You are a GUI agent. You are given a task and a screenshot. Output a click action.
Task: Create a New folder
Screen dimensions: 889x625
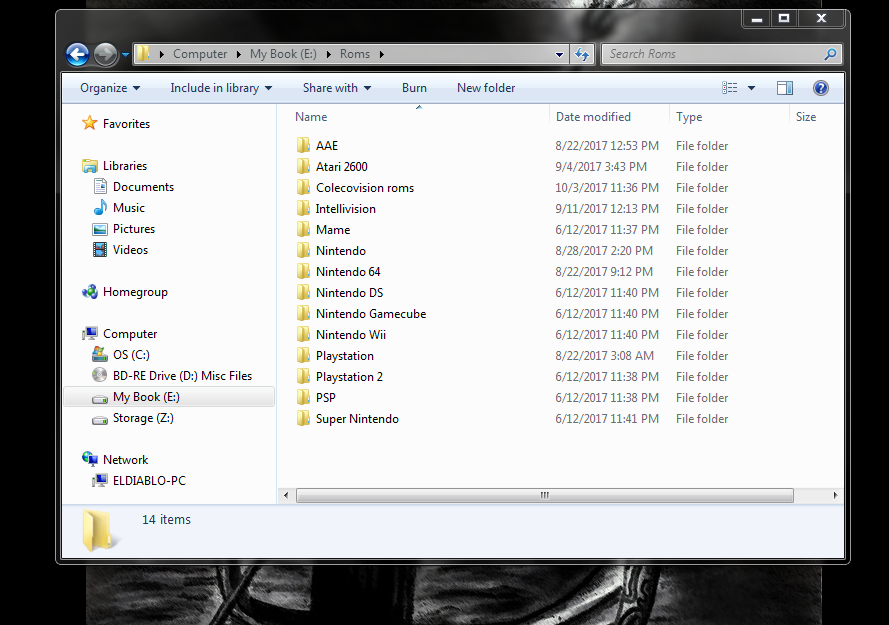(486, 88)
